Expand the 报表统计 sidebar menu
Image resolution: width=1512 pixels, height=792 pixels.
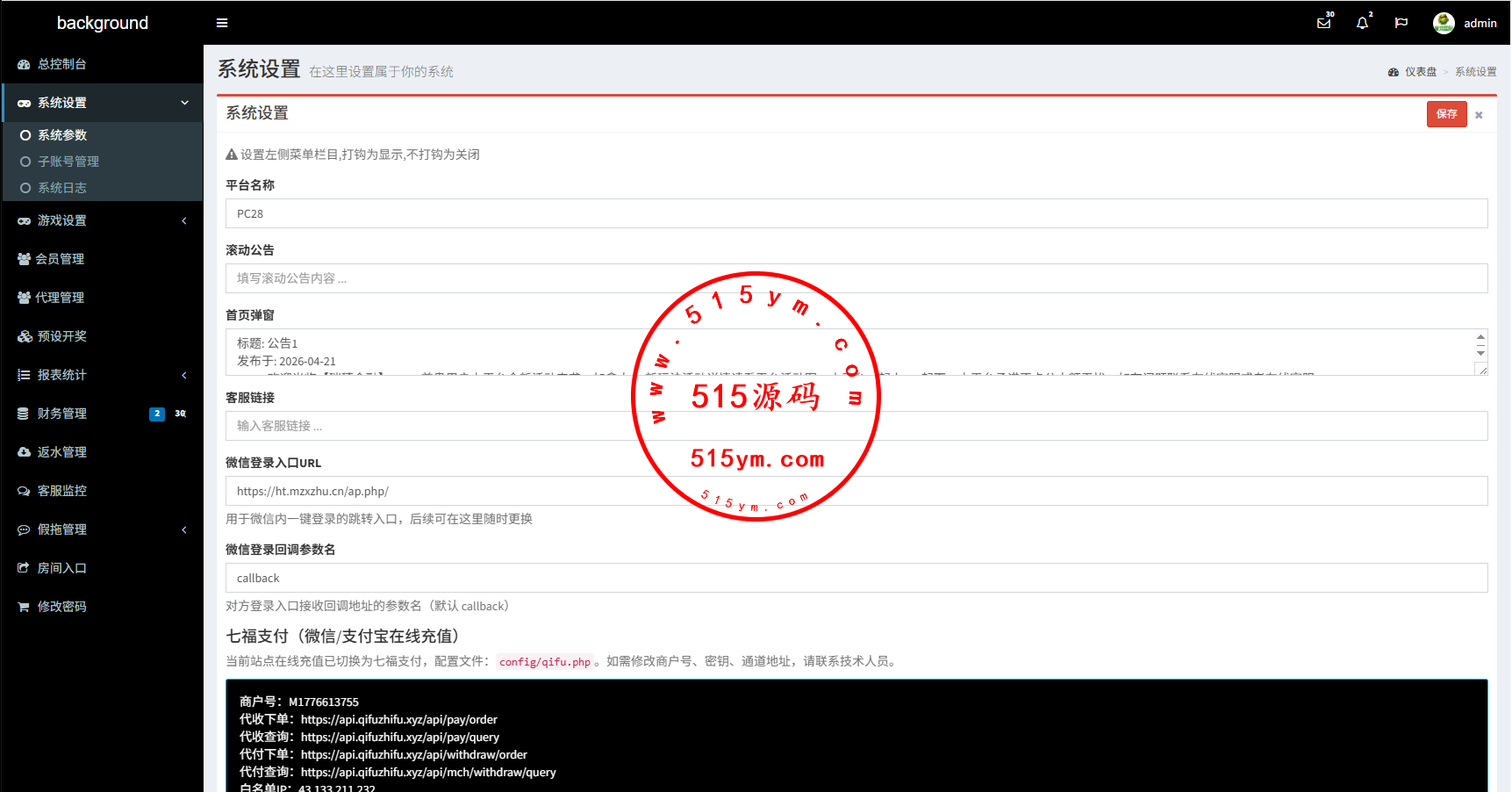tap(184, 375)
